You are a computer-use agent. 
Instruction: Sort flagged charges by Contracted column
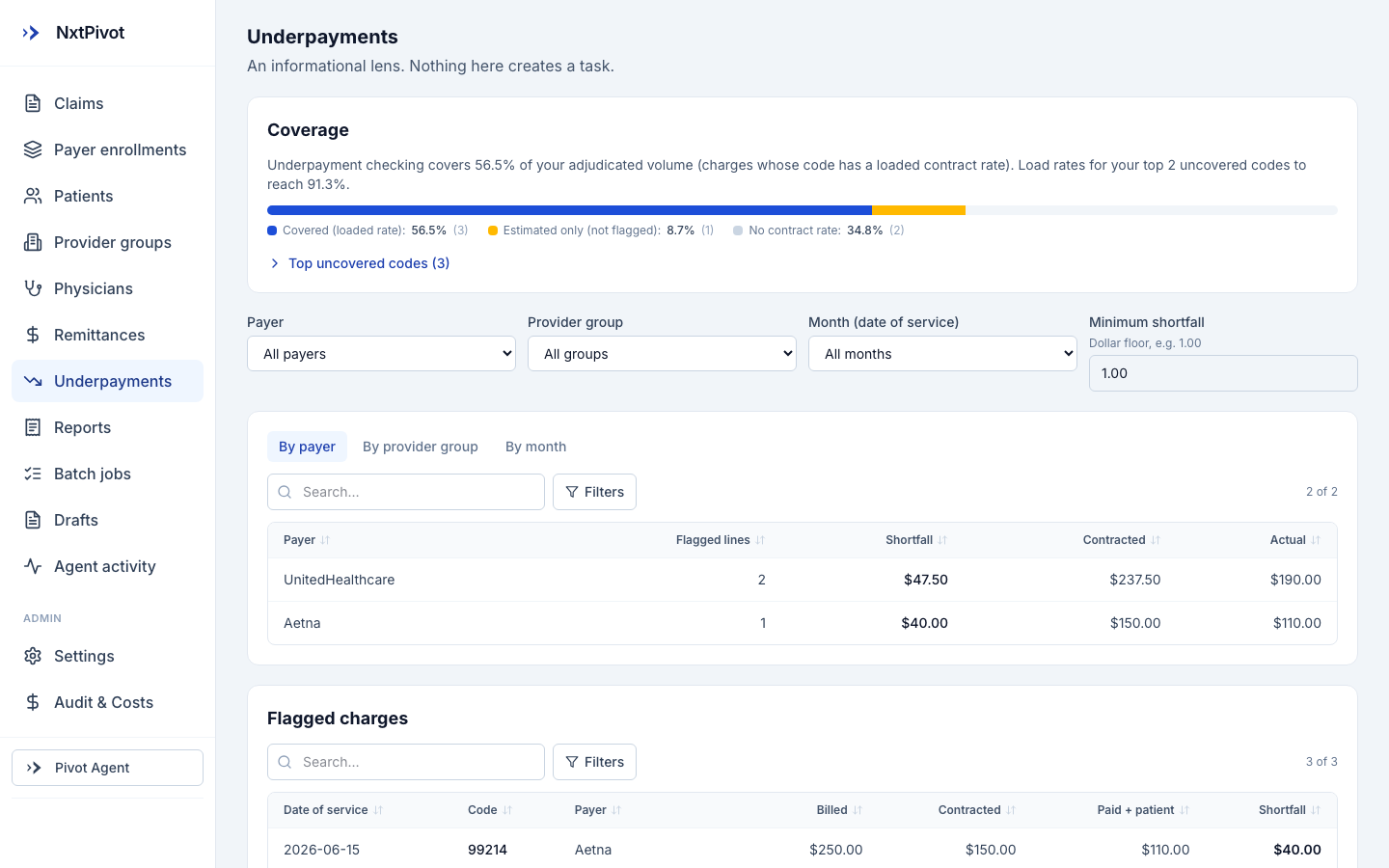(977, 810)
